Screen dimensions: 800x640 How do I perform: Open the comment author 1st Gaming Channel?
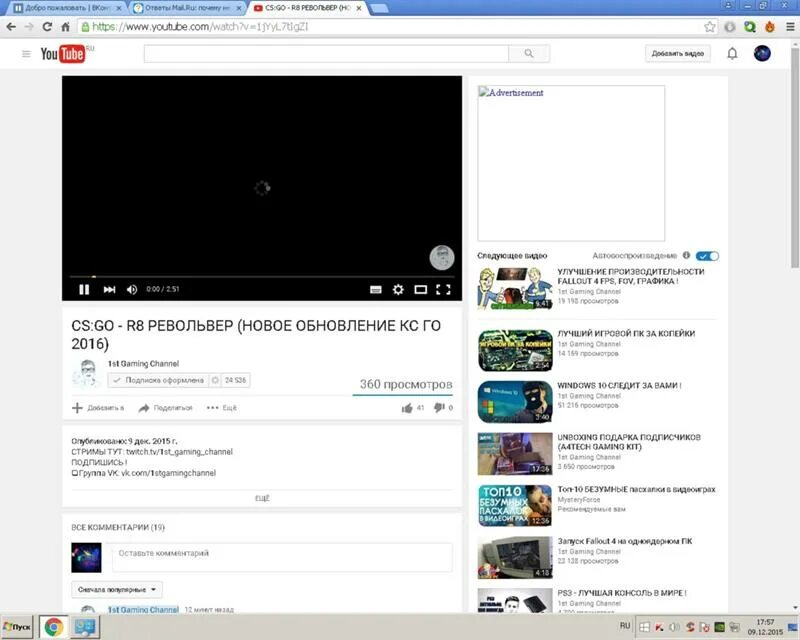tap(143, 609)
